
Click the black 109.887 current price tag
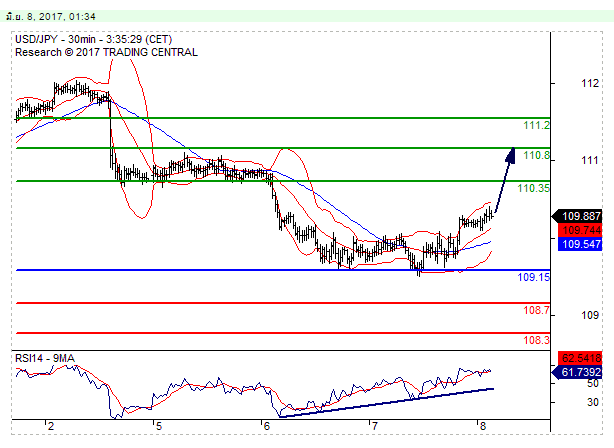580,215
